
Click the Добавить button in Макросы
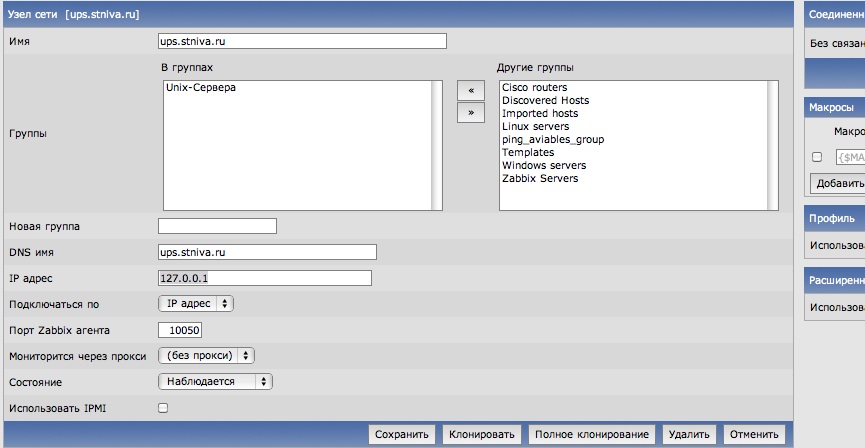[839, 183]
